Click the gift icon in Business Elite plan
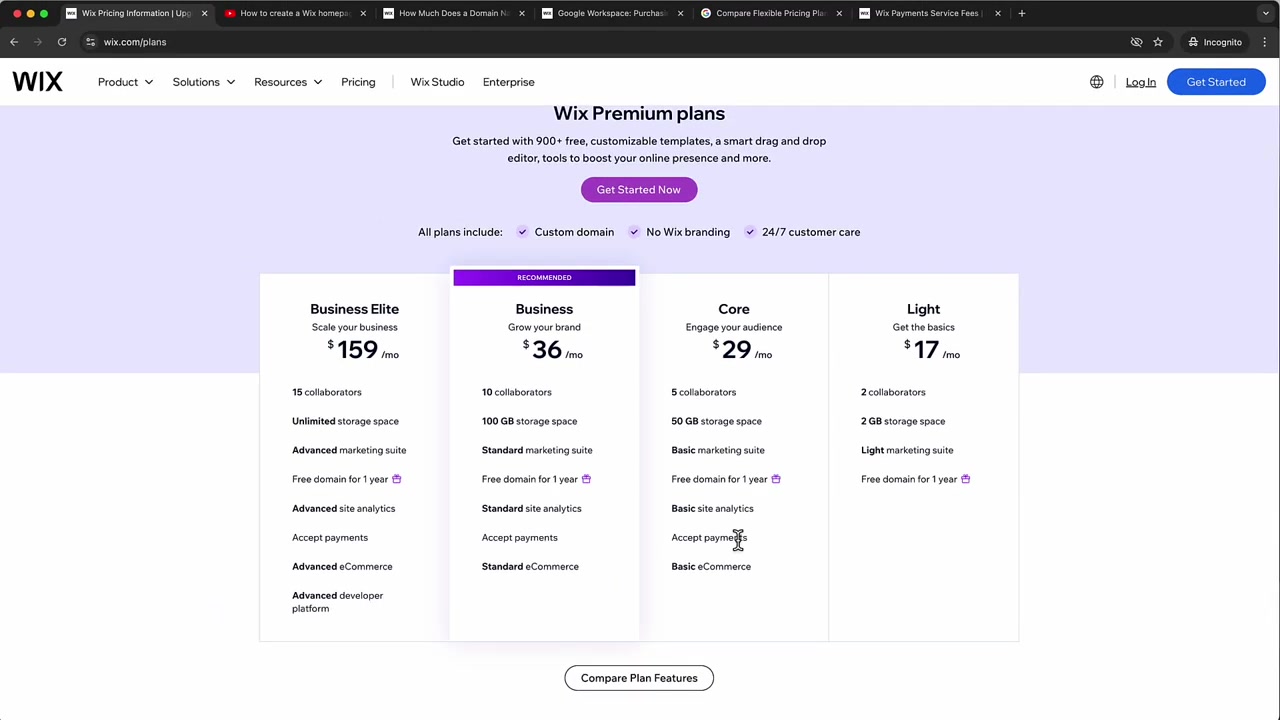1280x720 pixels. [397, 479]
